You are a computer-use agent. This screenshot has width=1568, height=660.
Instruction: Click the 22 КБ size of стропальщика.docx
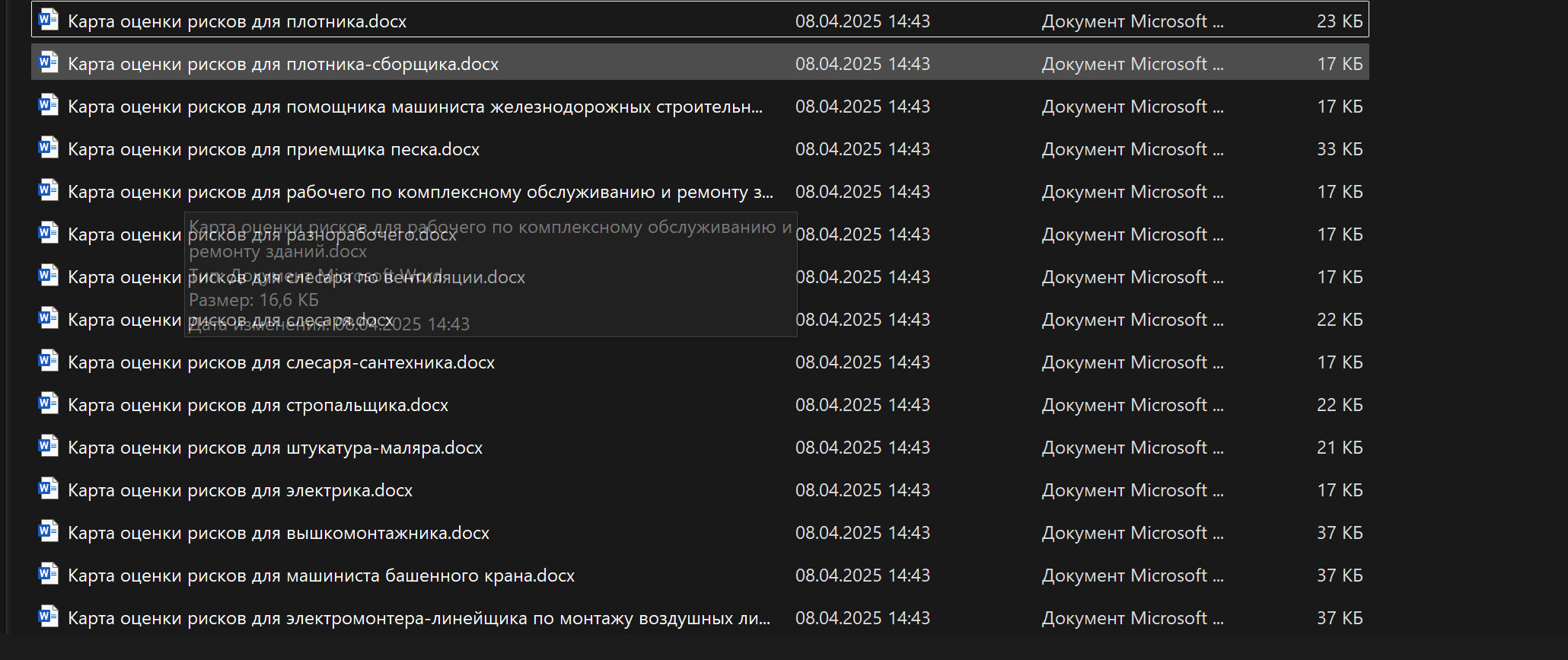(1340, 405)
